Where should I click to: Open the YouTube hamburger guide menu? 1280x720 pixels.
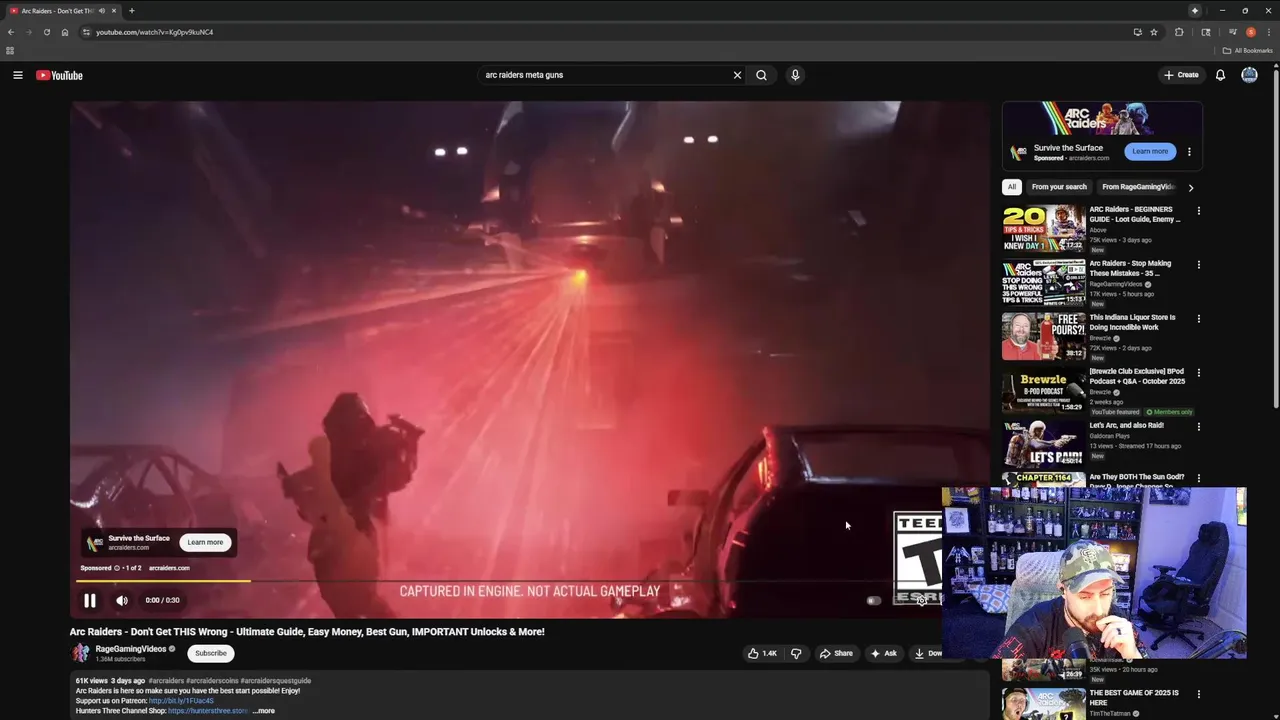coord(17,75)
